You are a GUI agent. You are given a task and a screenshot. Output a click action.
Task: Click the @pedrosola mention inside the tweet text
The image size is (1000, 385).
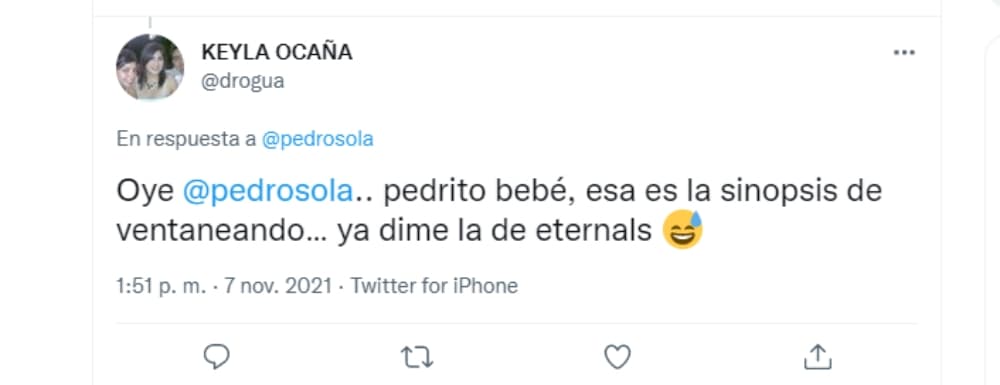(x=268, y=192)
